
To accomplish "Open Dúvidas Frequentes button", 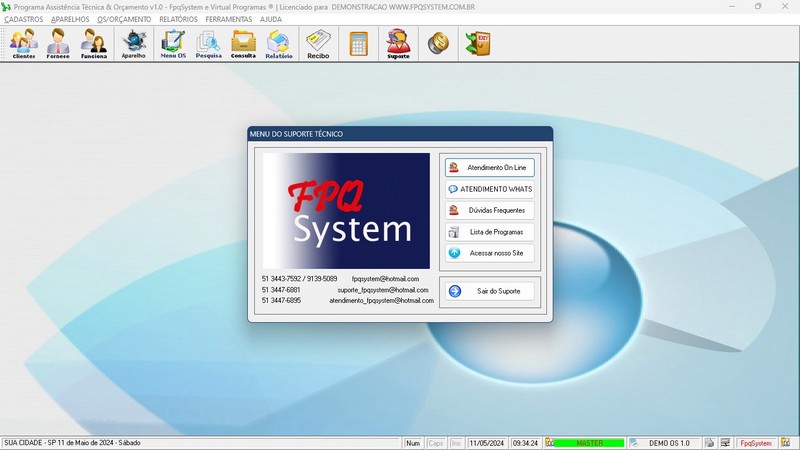I will [x=490, y=210].
